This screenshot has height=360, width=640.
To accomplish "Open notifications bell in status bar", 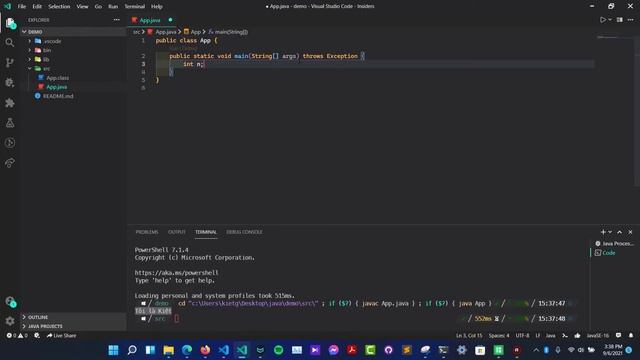I will pos(631,336).
